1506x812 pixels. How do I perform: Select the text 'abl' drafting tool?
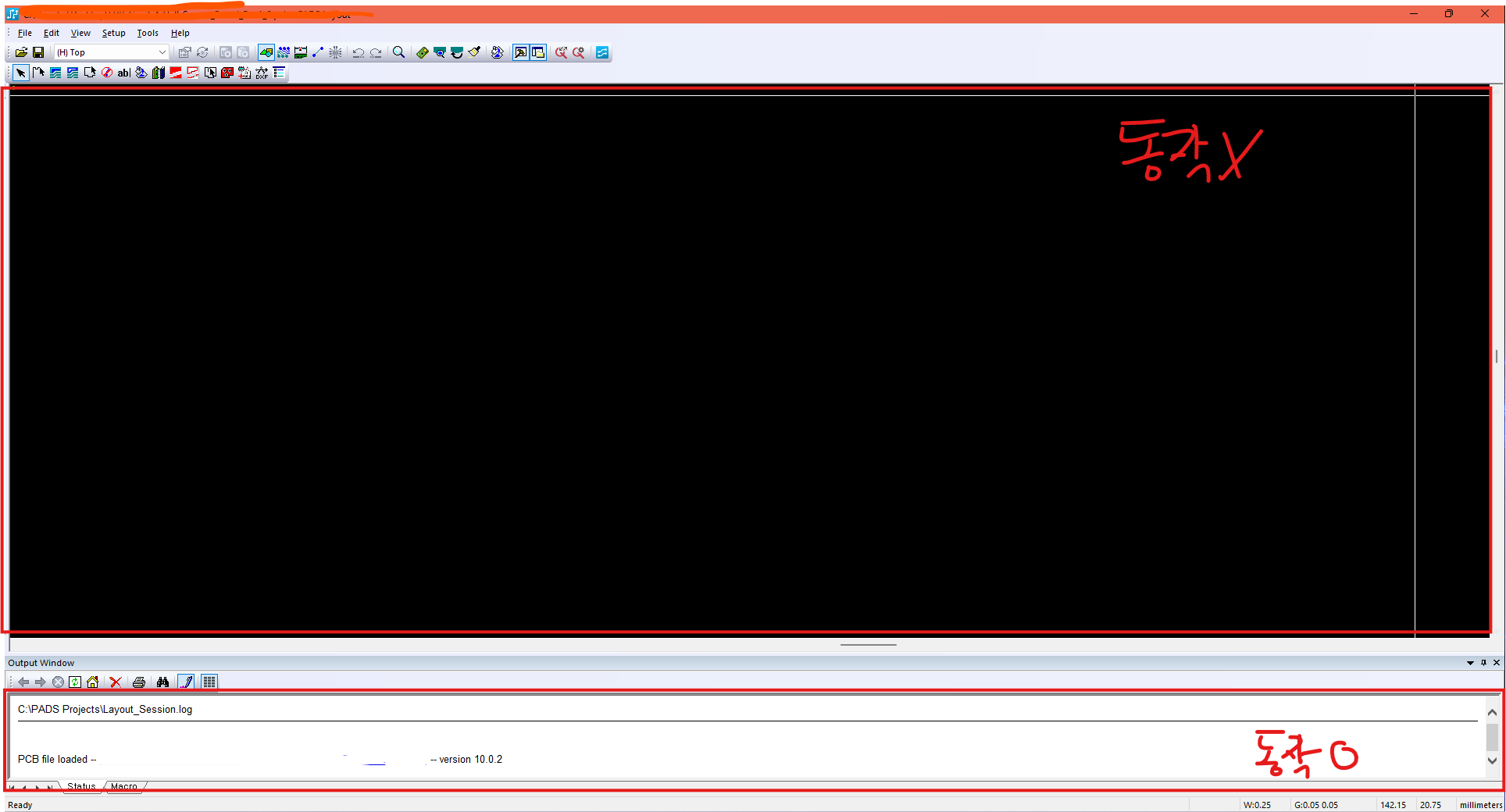click(123, 73)
